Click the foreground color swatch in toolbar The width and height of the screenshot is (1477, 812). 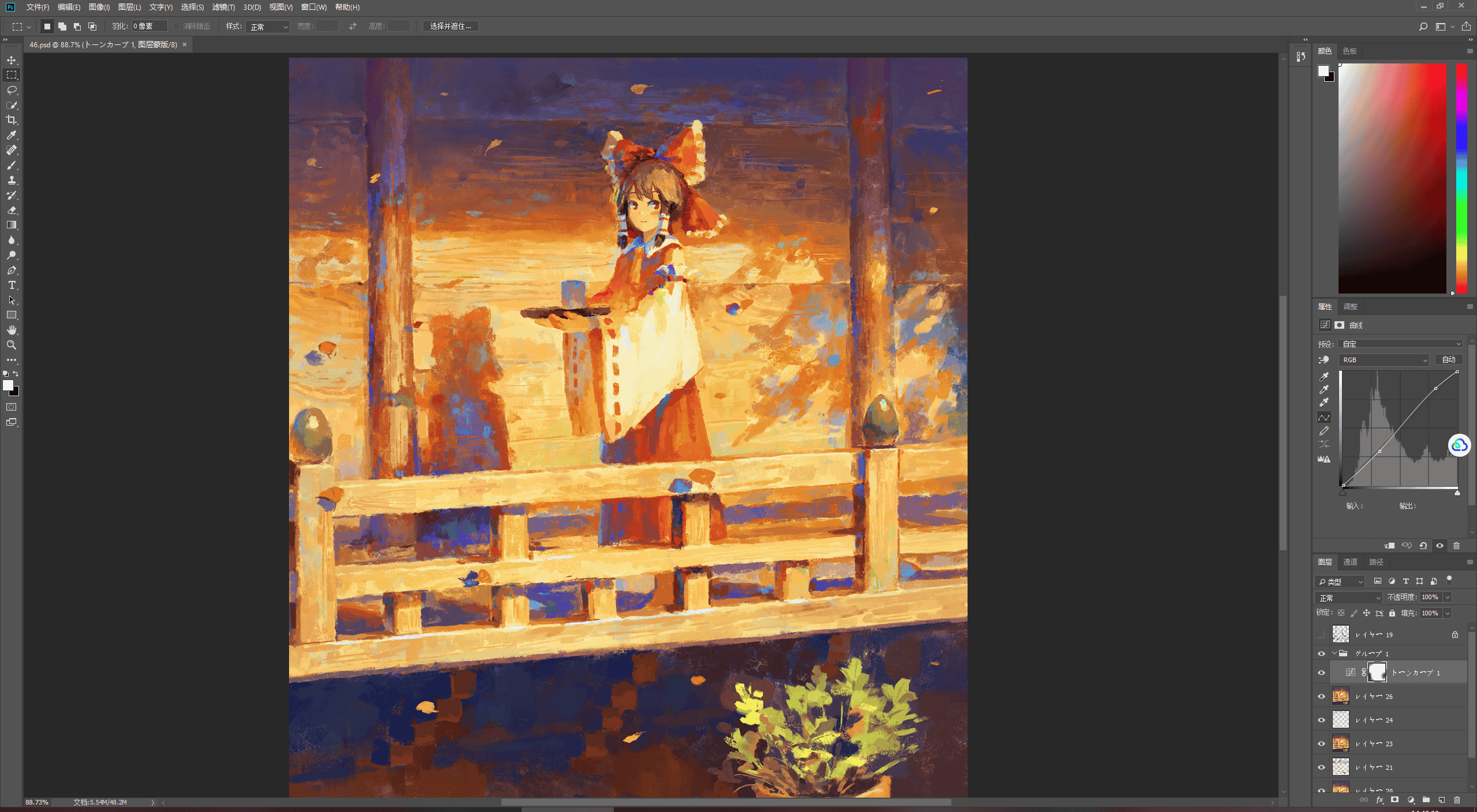tap(8, 385)
